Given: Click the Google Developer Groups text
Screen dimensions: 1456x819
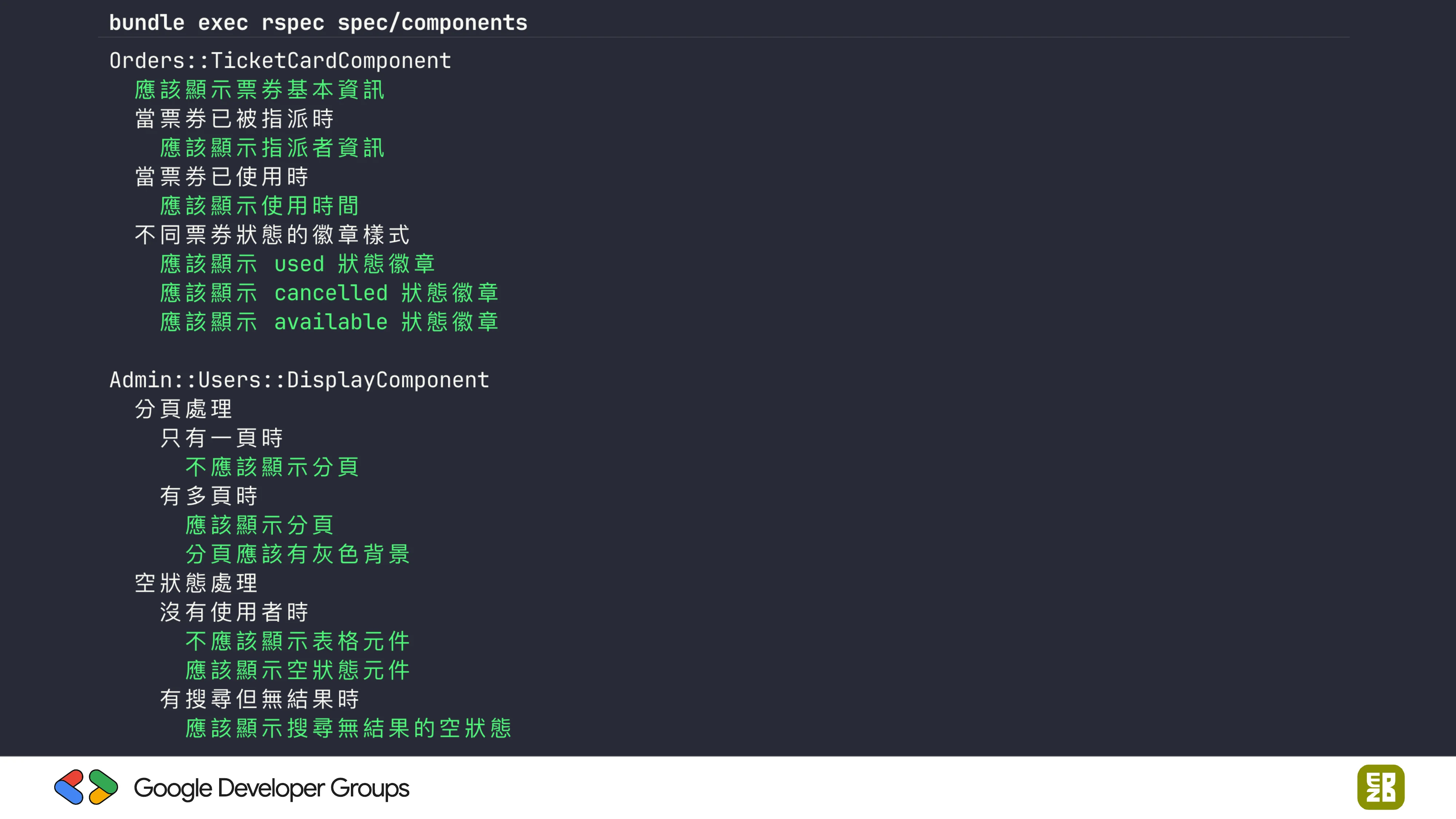Looking at the screenshot, I should (x=271, y=788).
